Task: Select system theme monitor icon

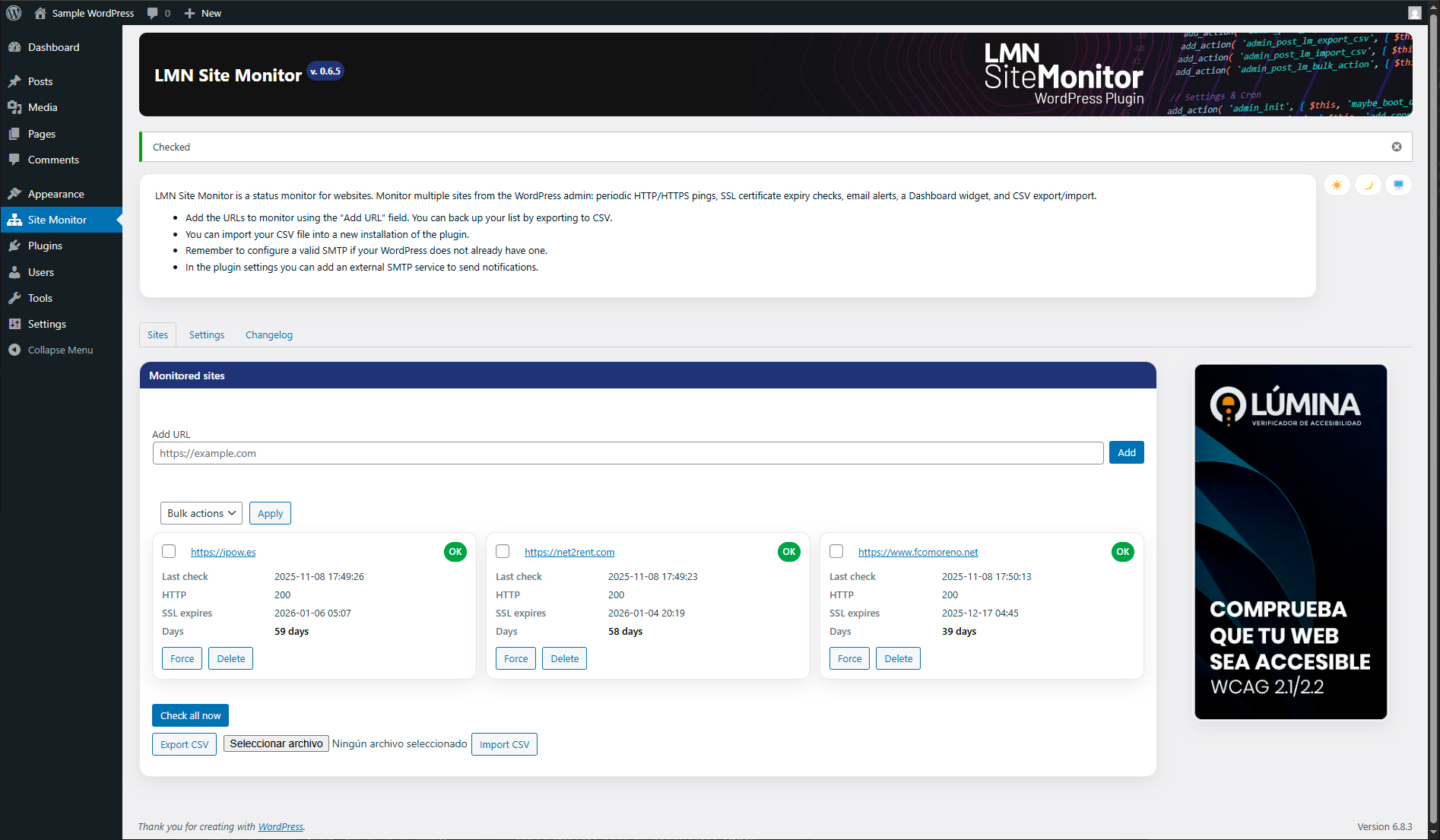Action: click(1398, 185)
